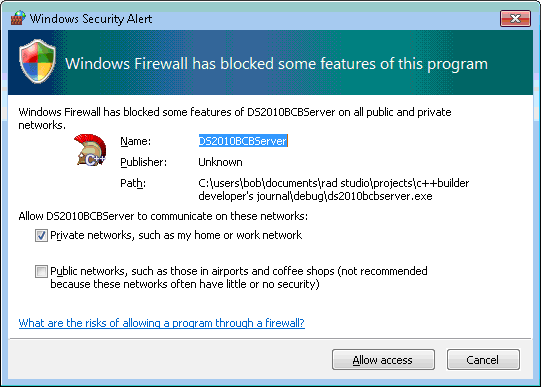This screenshot has width=541, height=387.
Task: Close the Windows Security Alert dialog
Action: pyautogui.click(x=515, y=18)
